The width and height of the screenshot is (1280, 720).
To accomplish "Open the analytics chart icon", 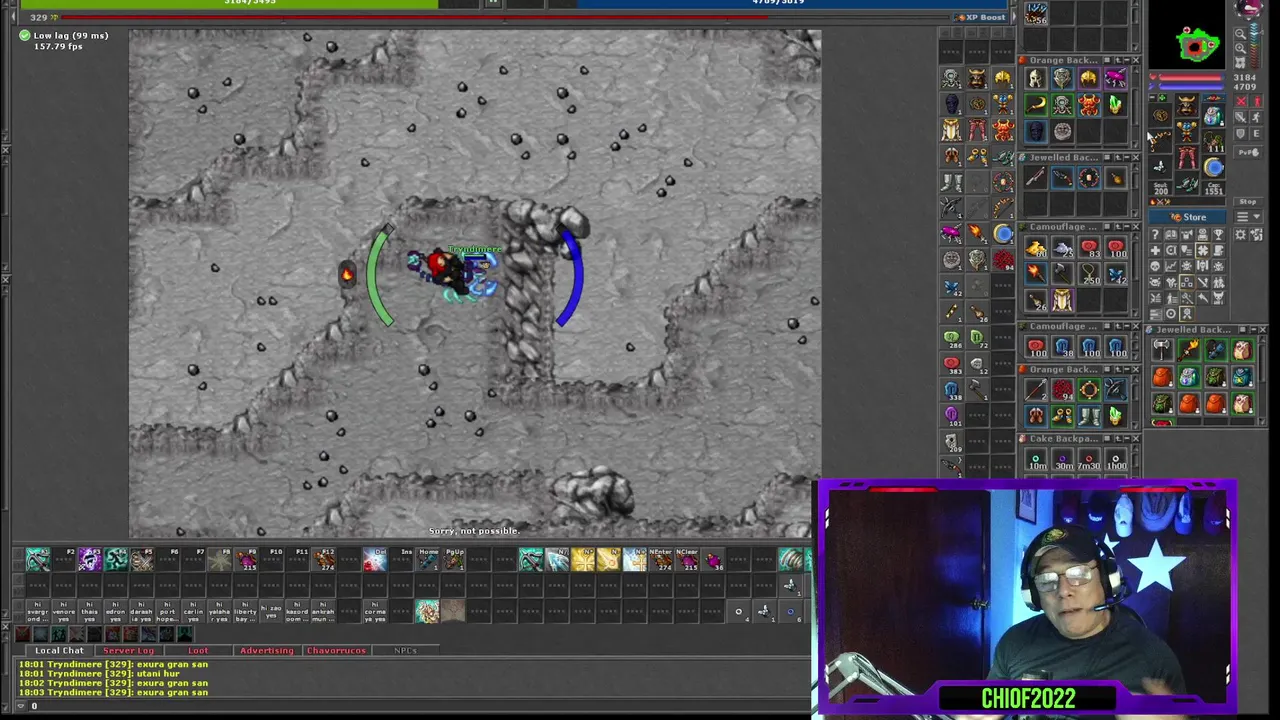I will pyautogui.click(x=1171, y=266).
